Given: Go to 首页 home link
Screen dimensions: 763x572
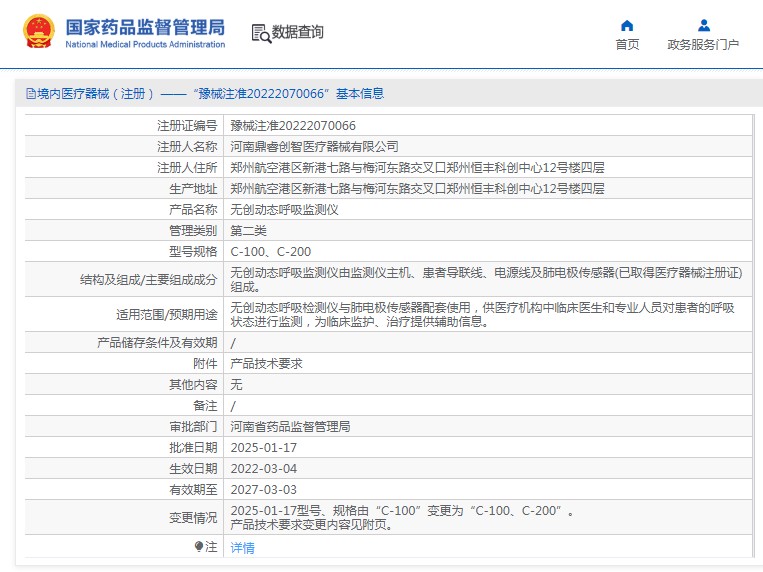Looking at the screenshot, I should click(x=627, y=44).
